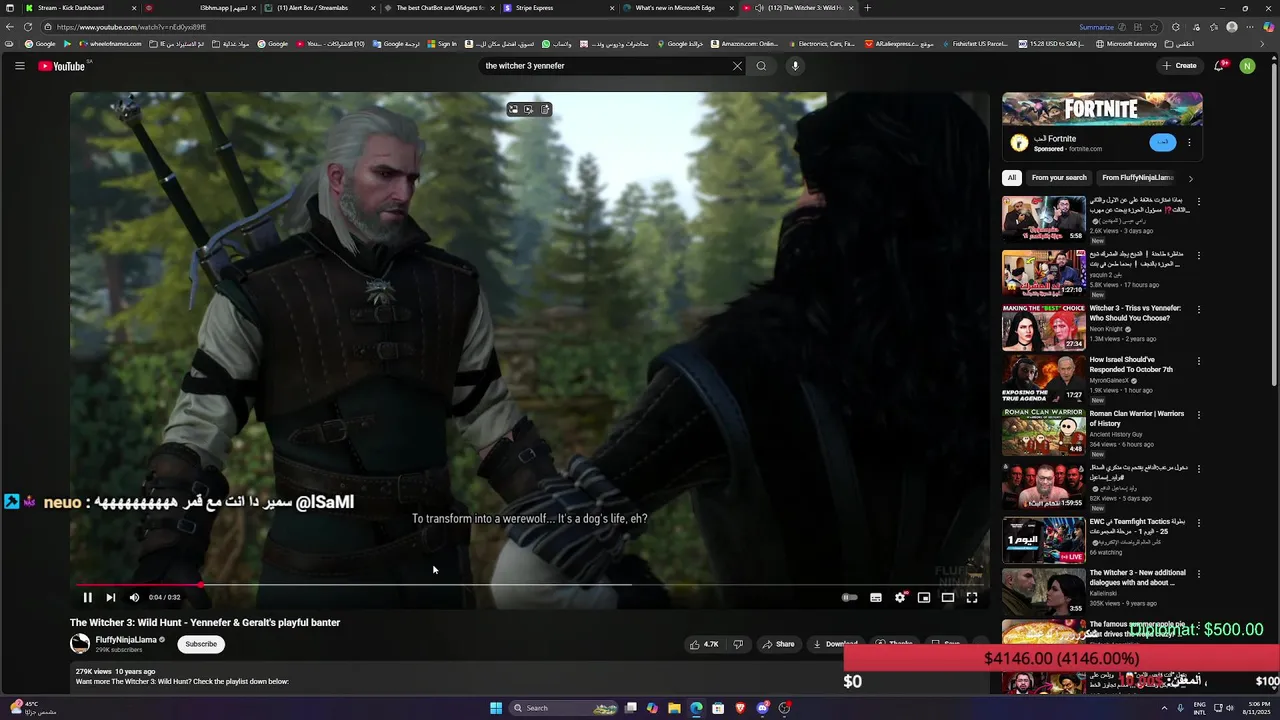The image size is (1280, 720).
Task: Go back in browser history
Action: click(x=10, y=27)
